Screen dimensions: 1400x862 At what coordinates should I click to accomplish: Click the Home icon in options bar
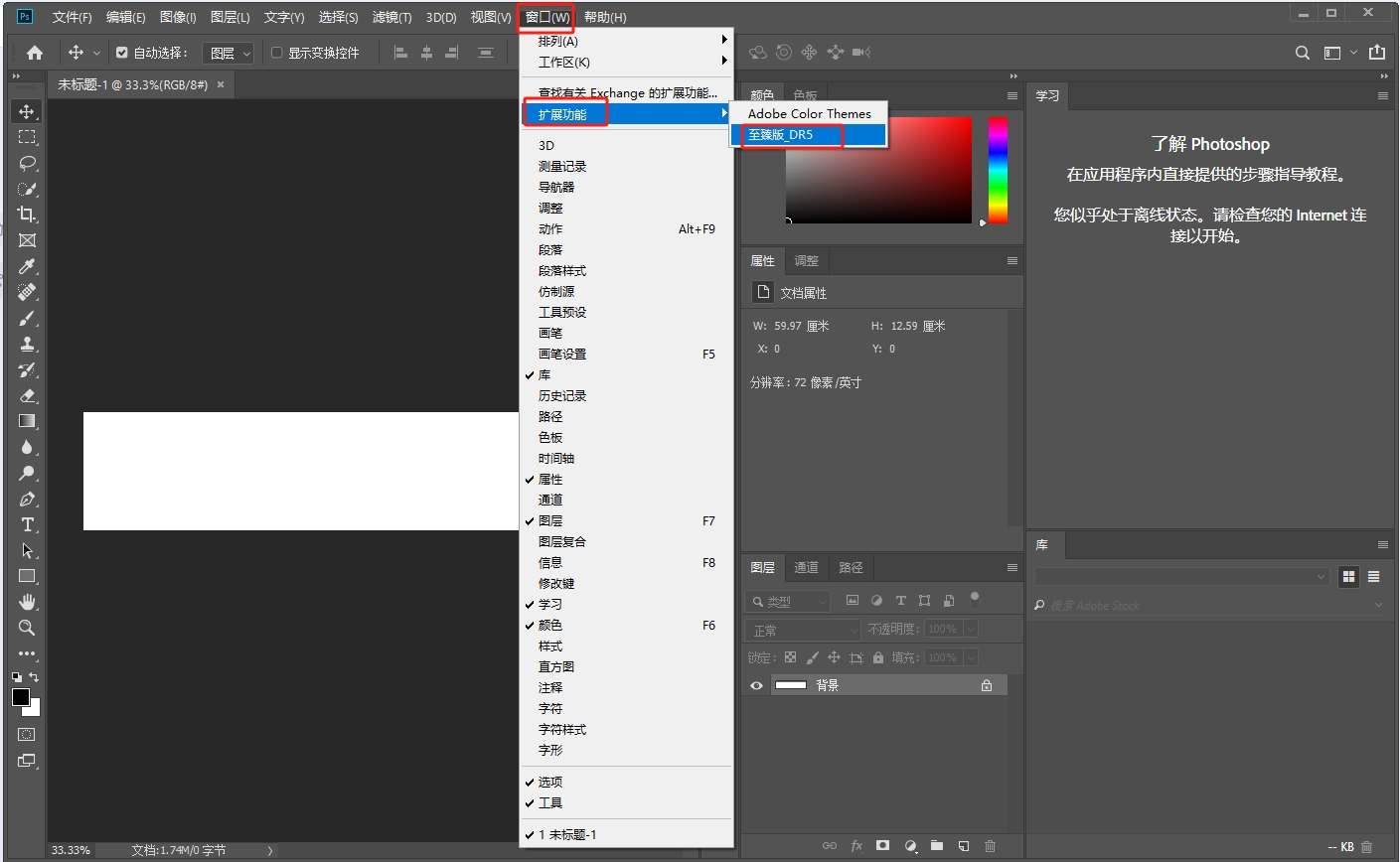pyautogui.click(x=35, y=53)
